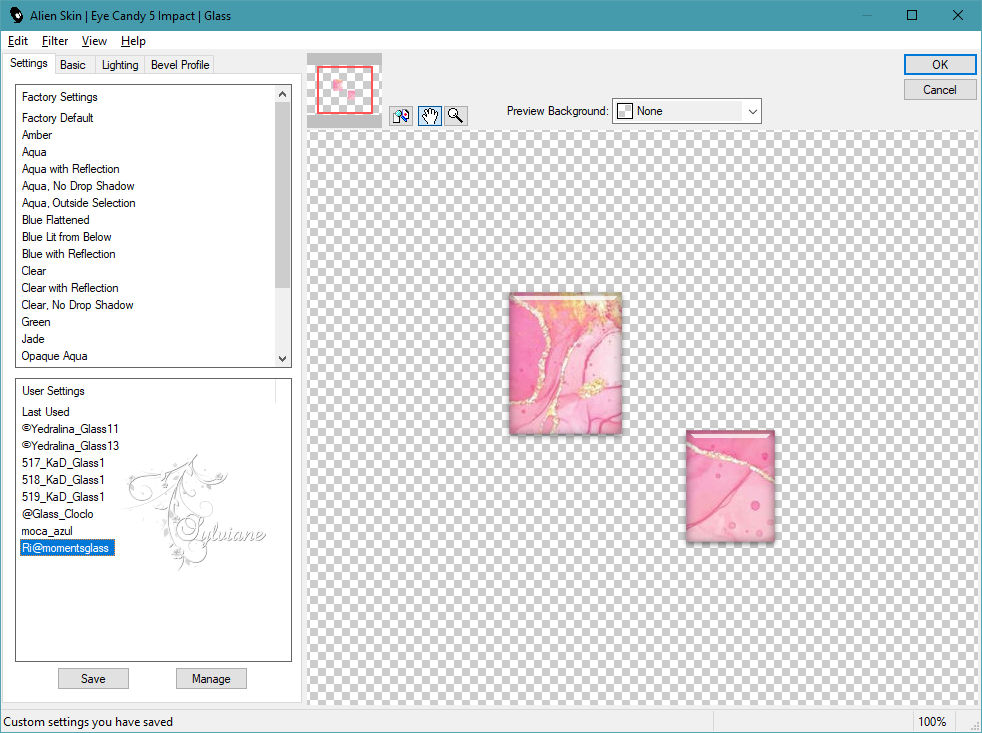The height and width of the screenshot is (733, 982).
Task: Open the Filter menu
Action: pyautogui.click(x=54, y=41)
